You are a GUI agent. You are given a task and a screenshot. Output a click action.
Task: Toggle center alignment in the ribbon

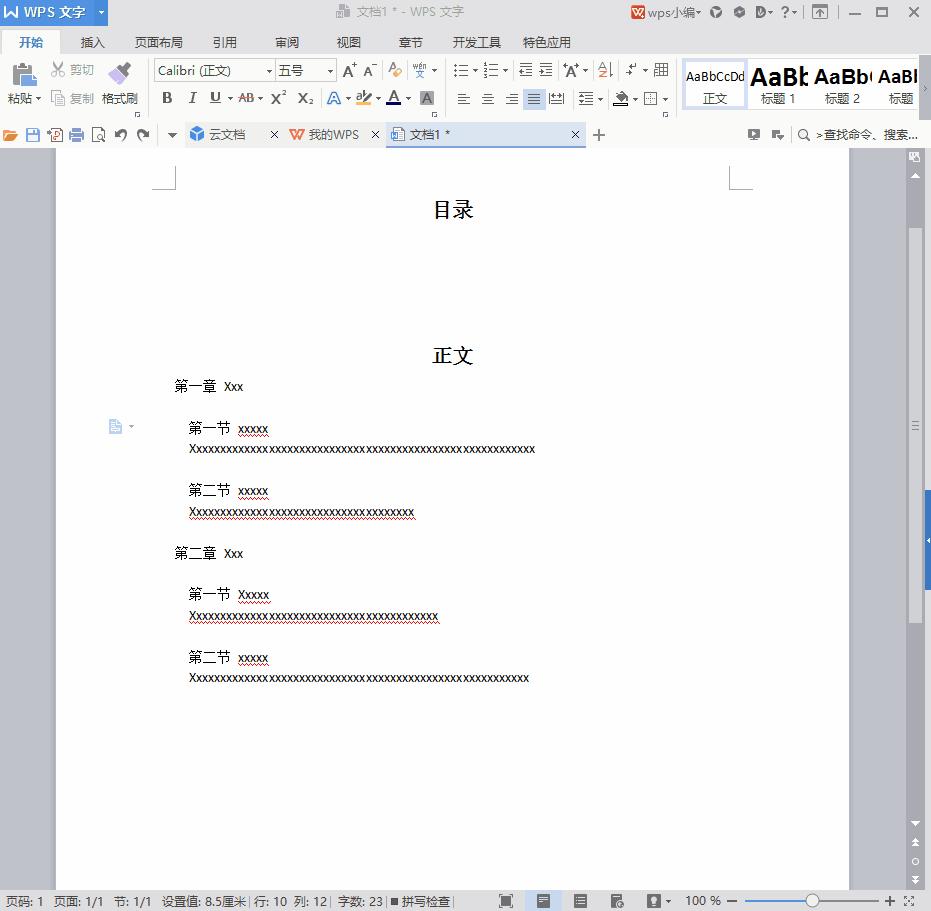pos(487,98)
